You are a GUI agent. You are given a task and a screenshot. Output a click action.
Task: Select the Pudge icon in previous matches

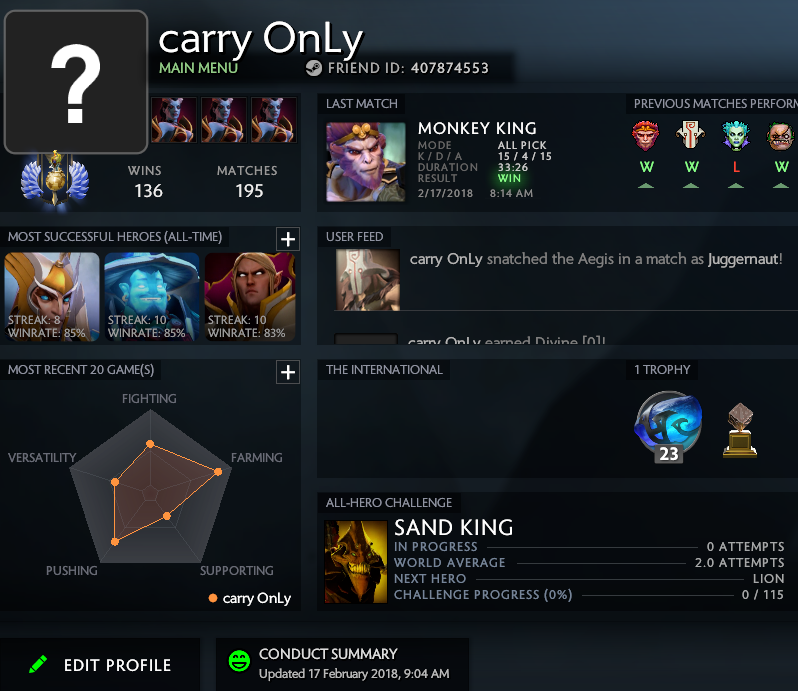coord(781,136)
